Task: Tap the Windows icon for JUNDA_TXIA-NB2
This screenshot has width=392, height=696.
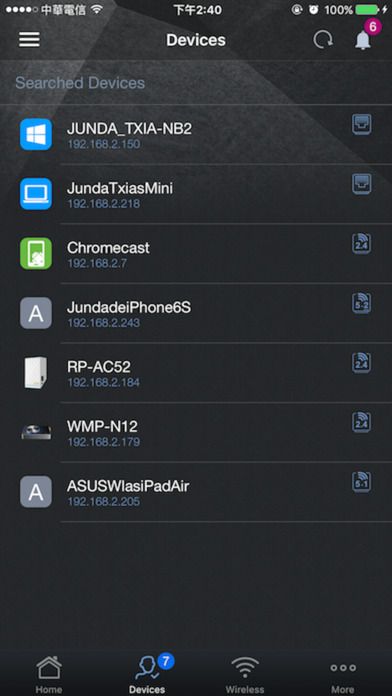Action: coord(36,134)
